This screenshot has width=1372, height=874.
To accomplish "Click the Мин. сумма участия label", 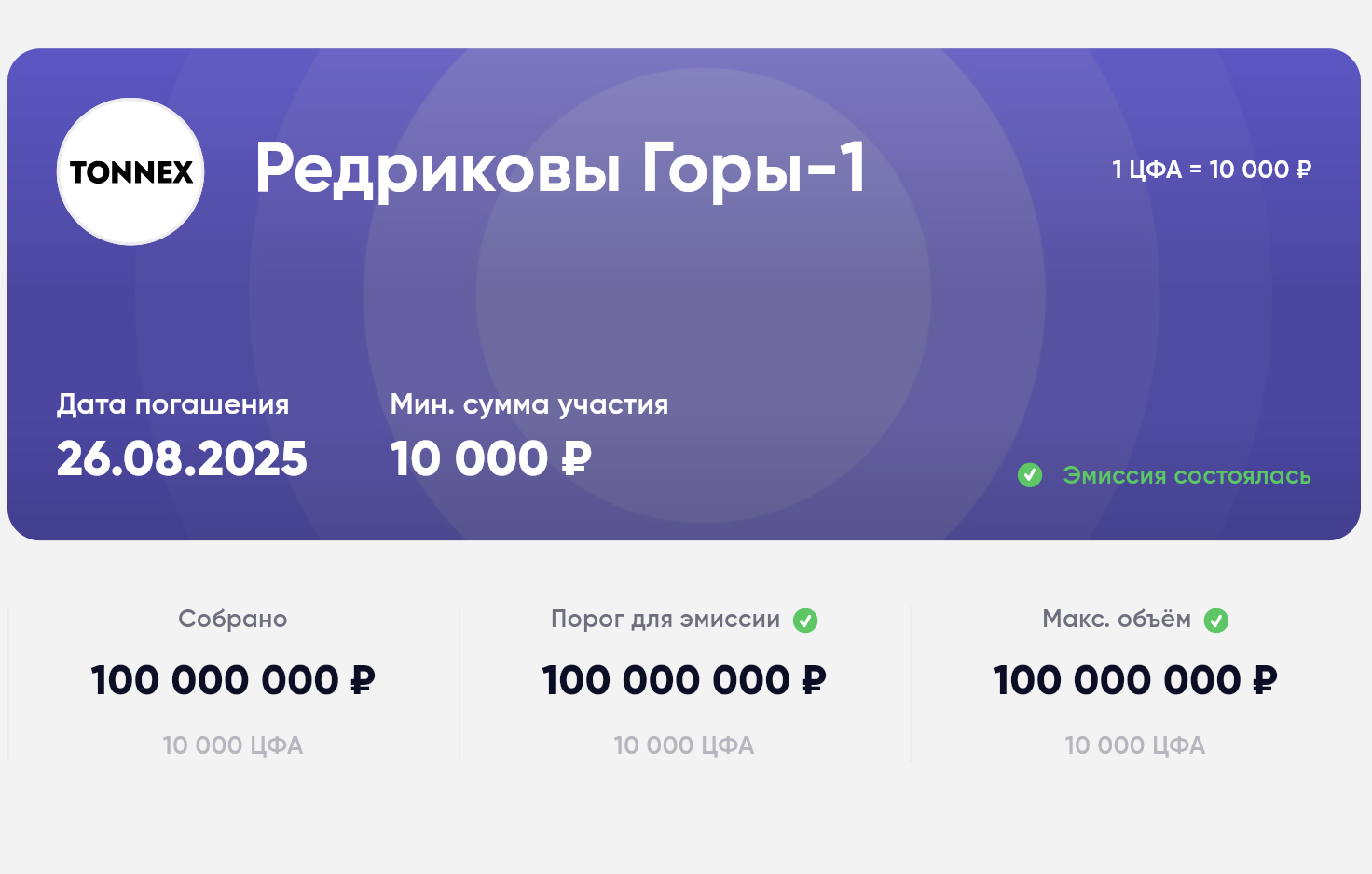I will [528, 404].
